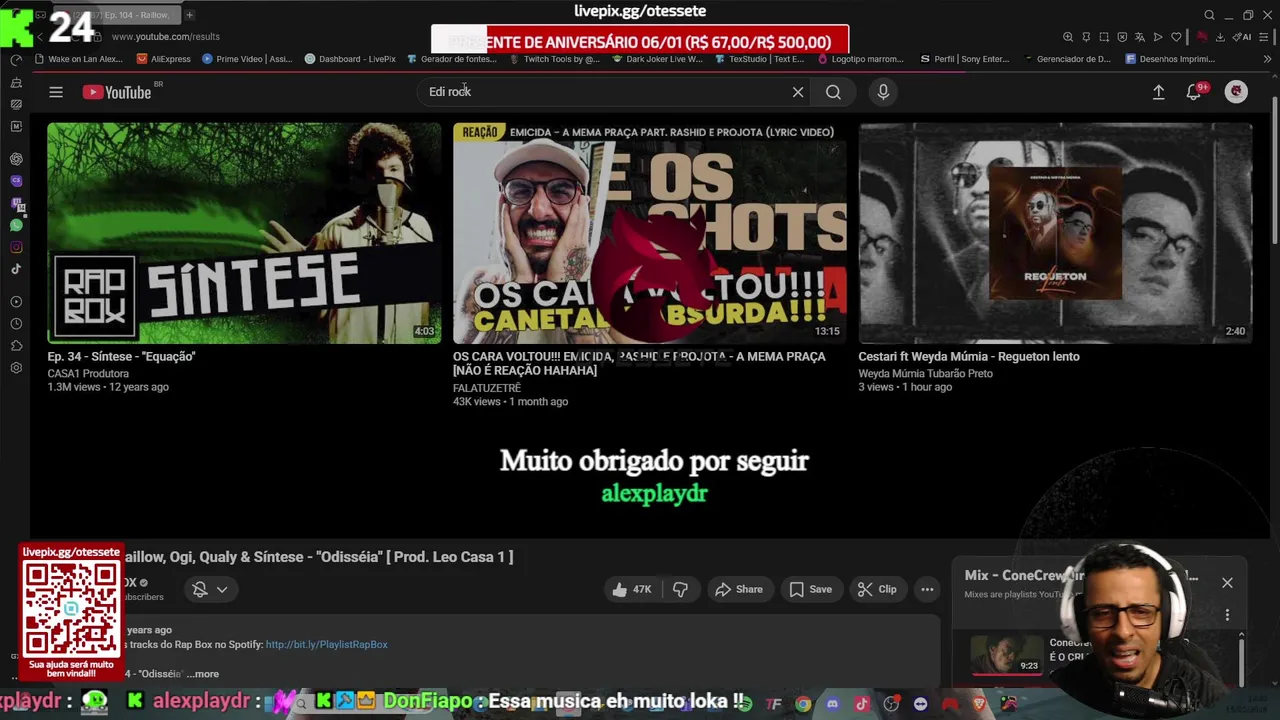1280x720 pixels.
Task: Open the TexStudio bookmark
Action: coord(759,59)
